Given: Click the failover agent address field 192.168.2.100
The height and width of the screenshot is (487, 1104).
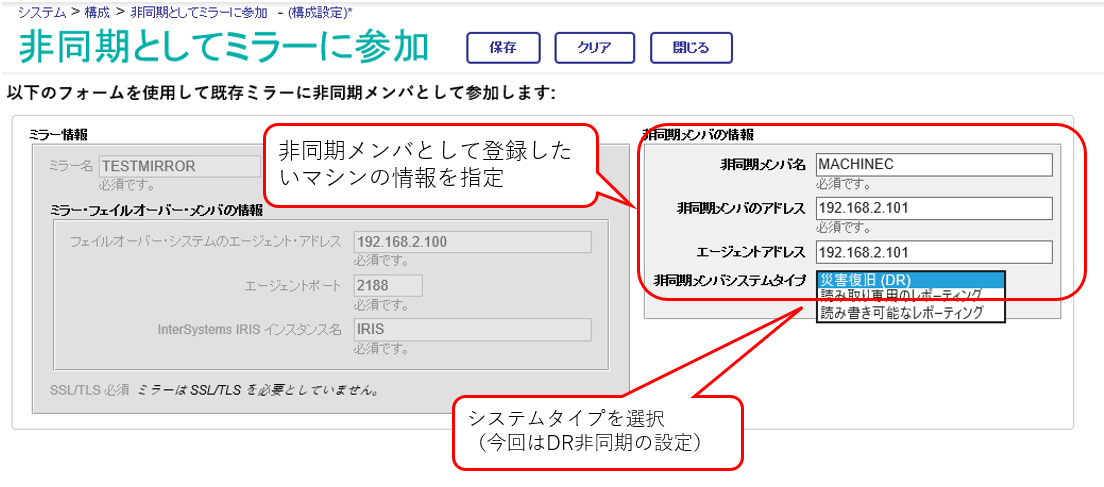Looking at the screenshot, I should coord(472,242).
